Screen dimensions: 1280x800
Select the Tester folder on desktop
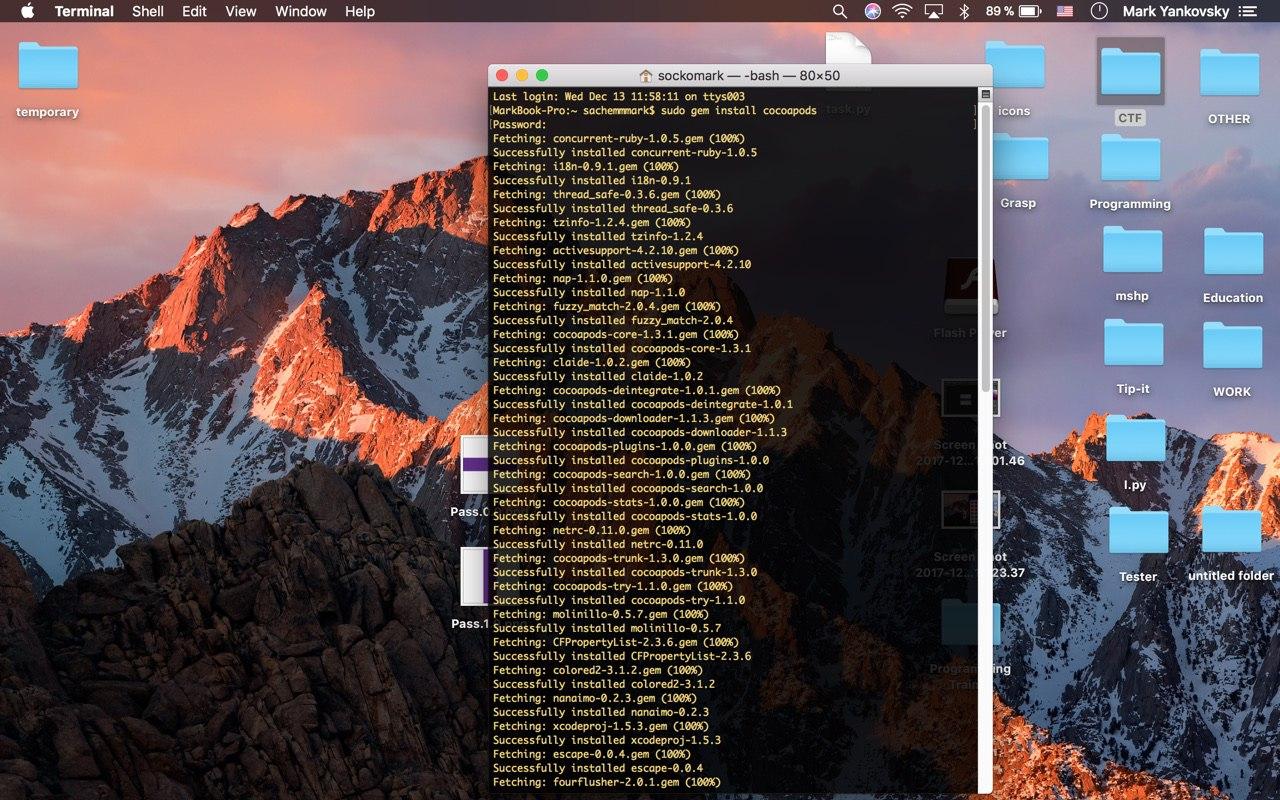1138,530
